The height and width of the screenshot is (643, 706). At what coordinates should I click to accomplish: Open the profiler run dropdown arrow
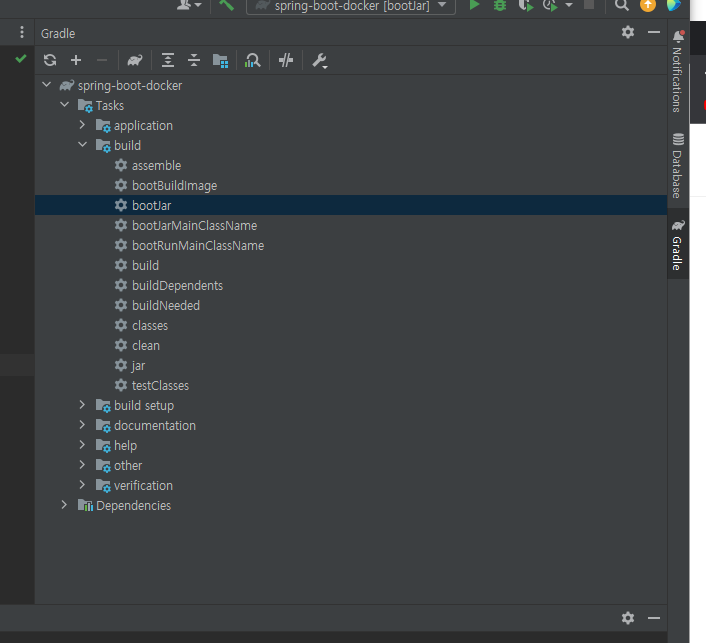click(569, 5)
